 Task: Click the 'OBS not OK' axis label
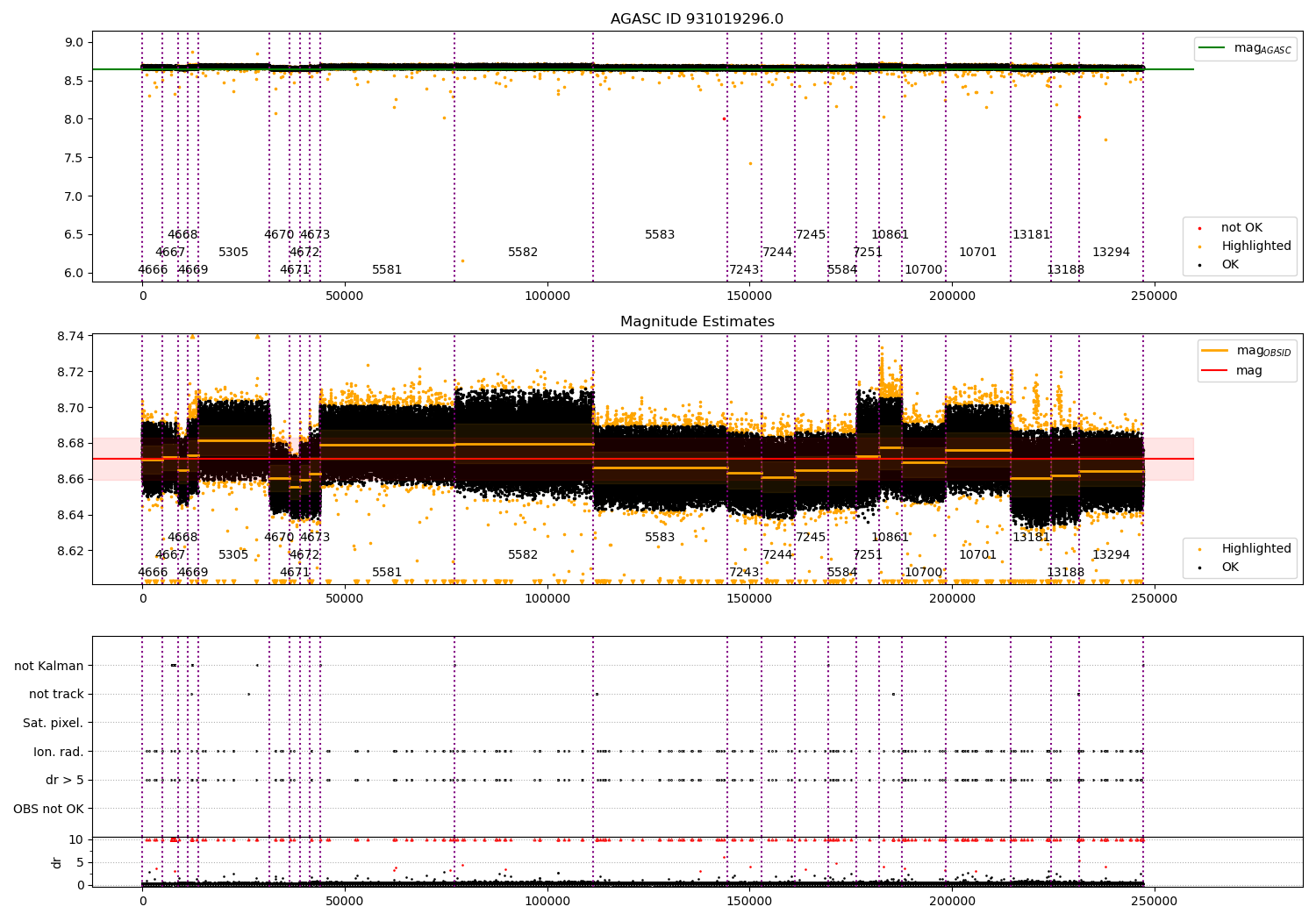pos(49,809)
